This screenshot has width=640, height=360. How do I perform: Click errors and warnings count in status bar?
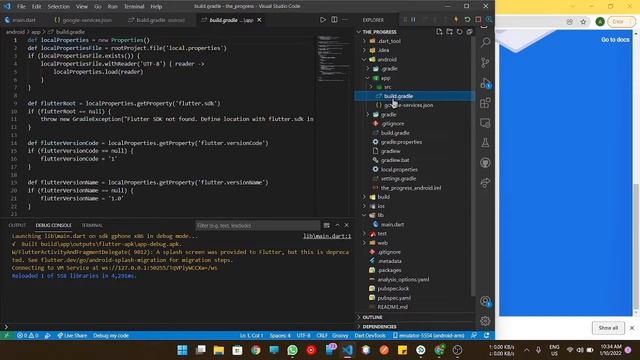pyautogui.click(x=27, y=336)
